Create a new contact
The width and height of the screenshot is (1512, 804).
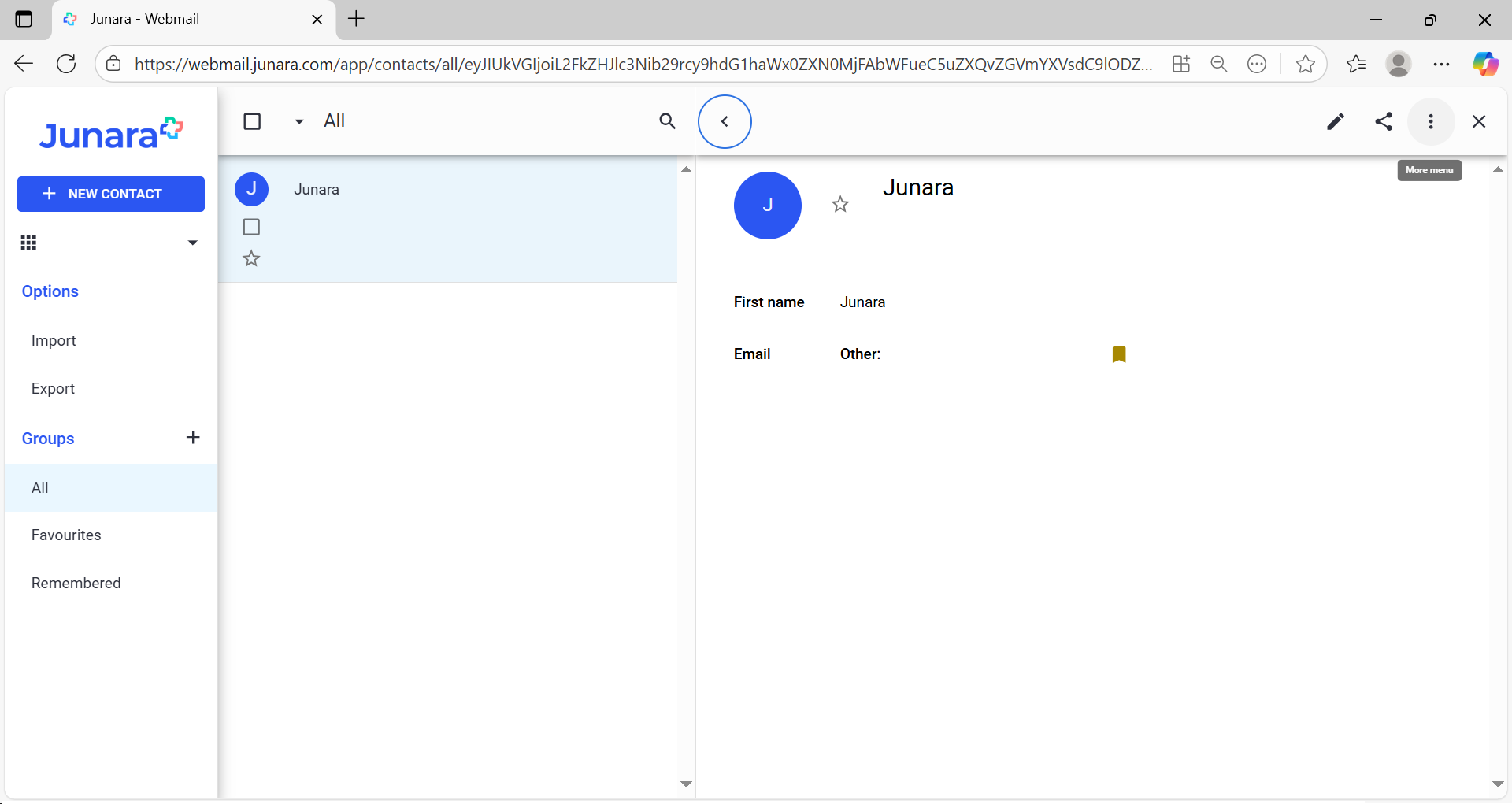click(x=111, y=194)
